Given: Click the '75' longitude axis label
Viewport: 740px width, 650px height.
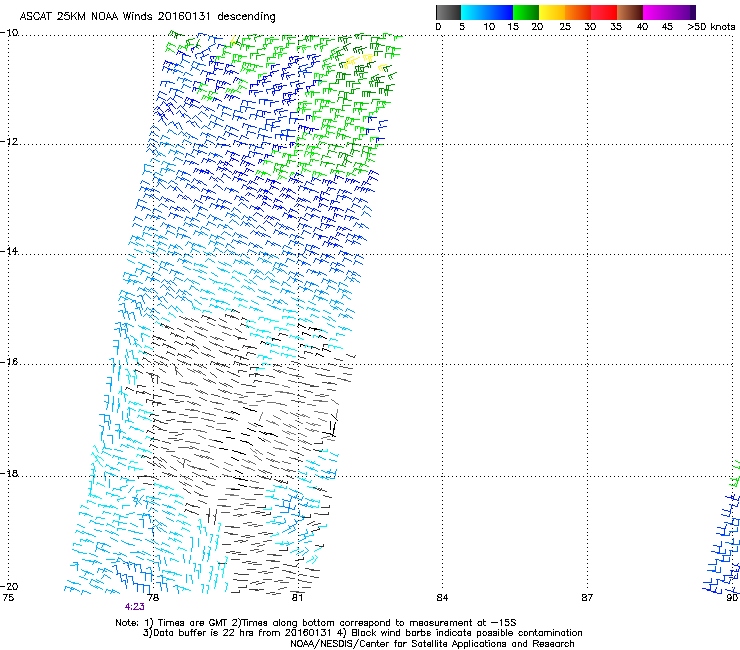Looking at the screenshot, I should click(8, 598).
